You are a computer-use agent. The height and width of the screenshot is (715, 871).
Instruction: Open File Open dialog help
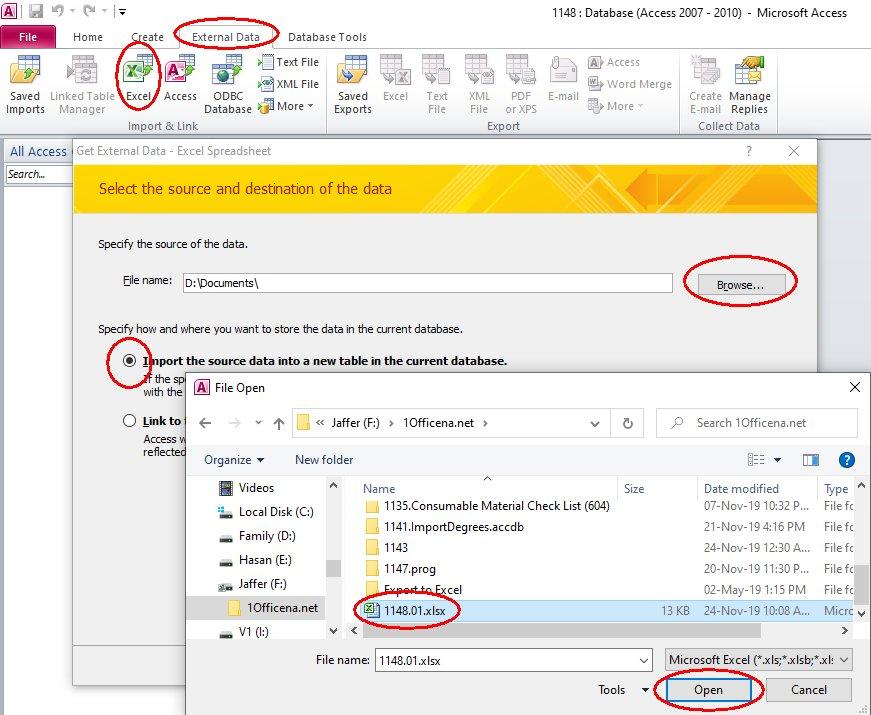pos(846,460)
